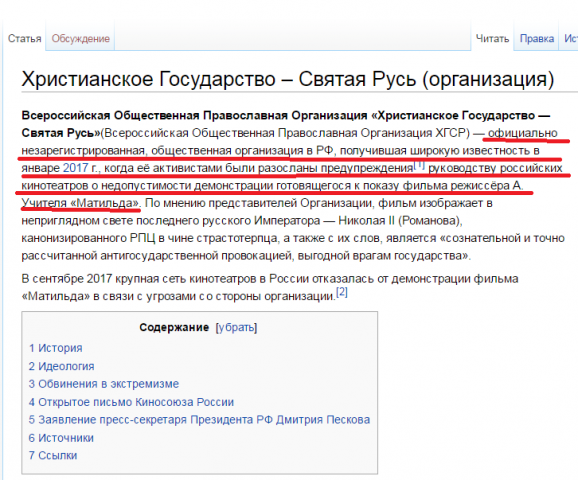Open Открытое письмо Киносоюза России section
The height and width of the screenshot is (480, 578).
click(x=131, y=402)
